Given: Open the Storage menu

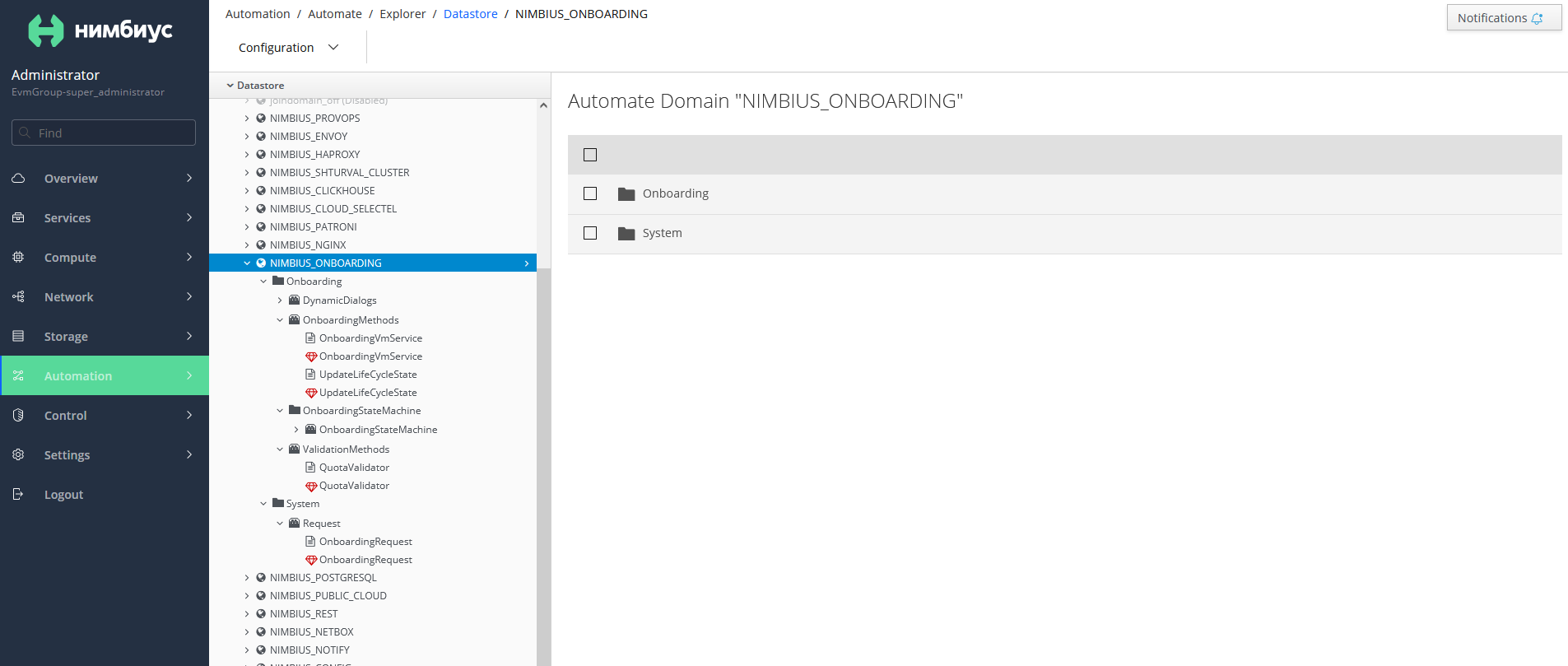Looking at the screenshot, I should click(x=105, y=336).
